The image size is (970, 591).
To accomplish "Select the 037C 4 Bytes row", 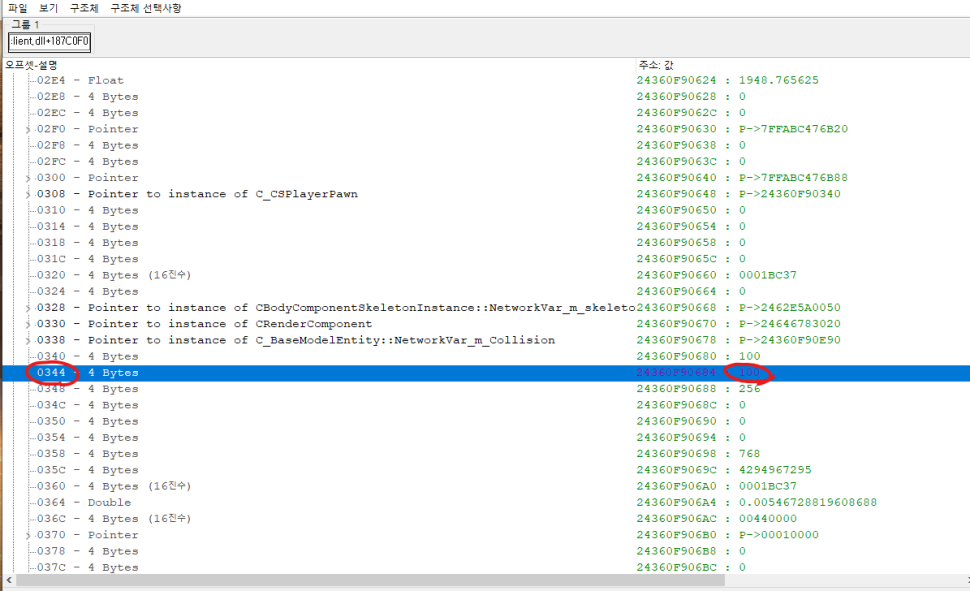I will [87, 567].
